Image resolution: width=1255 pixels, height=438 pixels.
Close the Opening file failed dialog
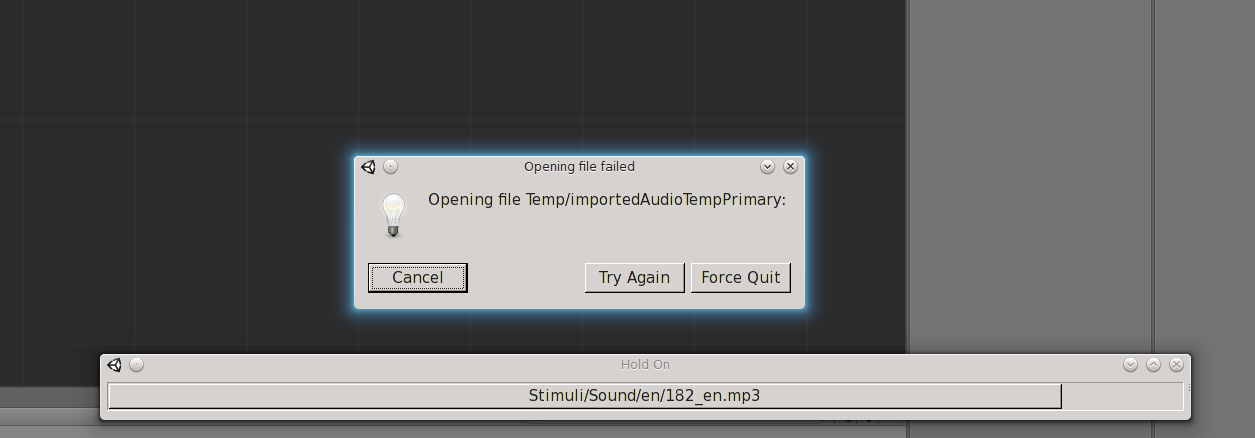click(790, 167)
